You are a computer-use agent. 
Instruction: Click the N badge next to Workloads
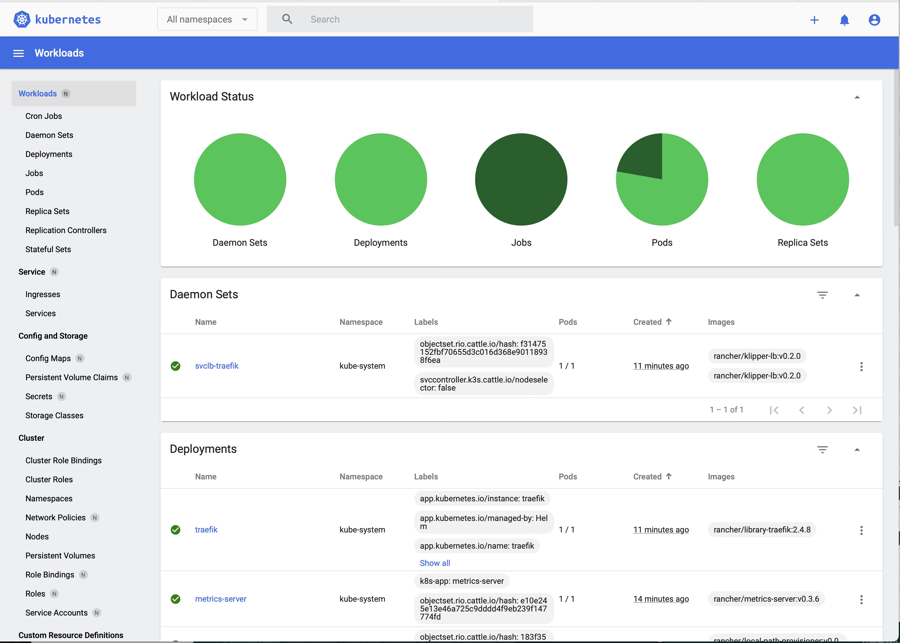click(66, 94)
